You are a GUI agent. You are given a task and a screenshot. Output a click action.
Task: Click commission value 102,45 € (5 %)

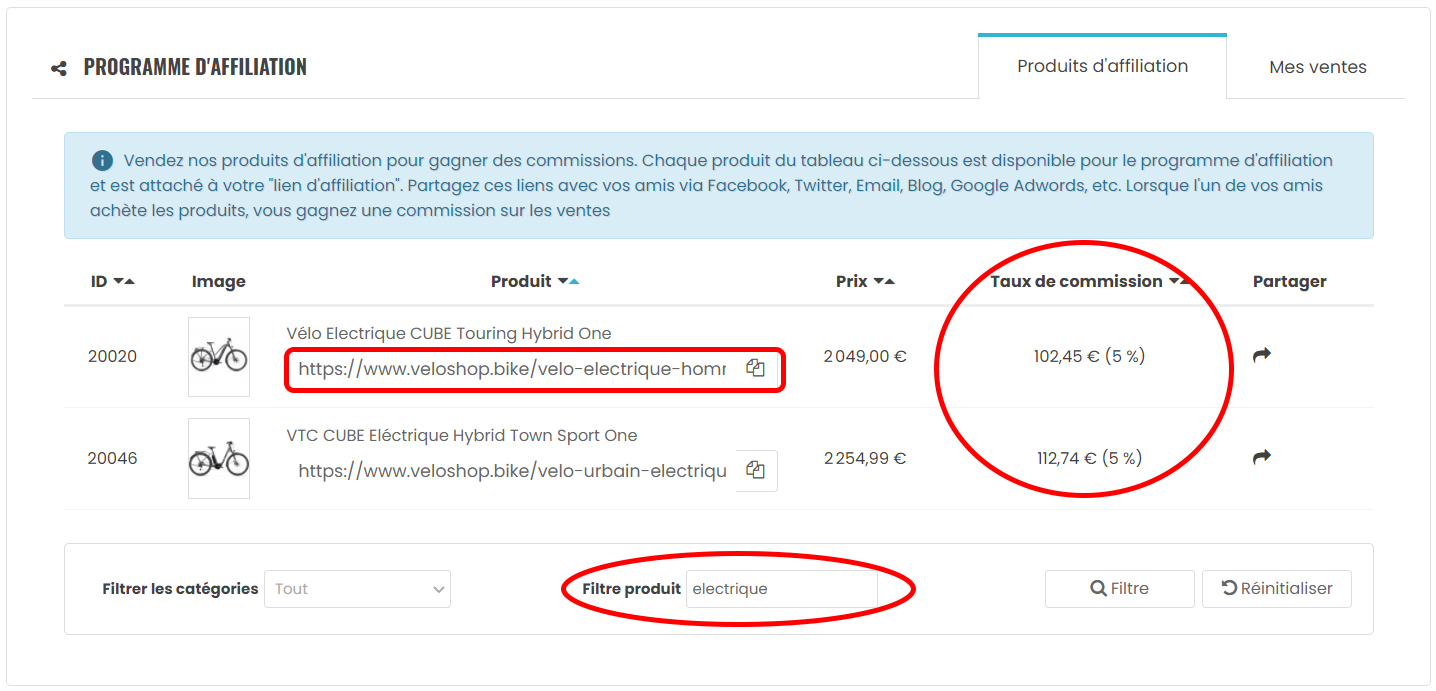1089,356
